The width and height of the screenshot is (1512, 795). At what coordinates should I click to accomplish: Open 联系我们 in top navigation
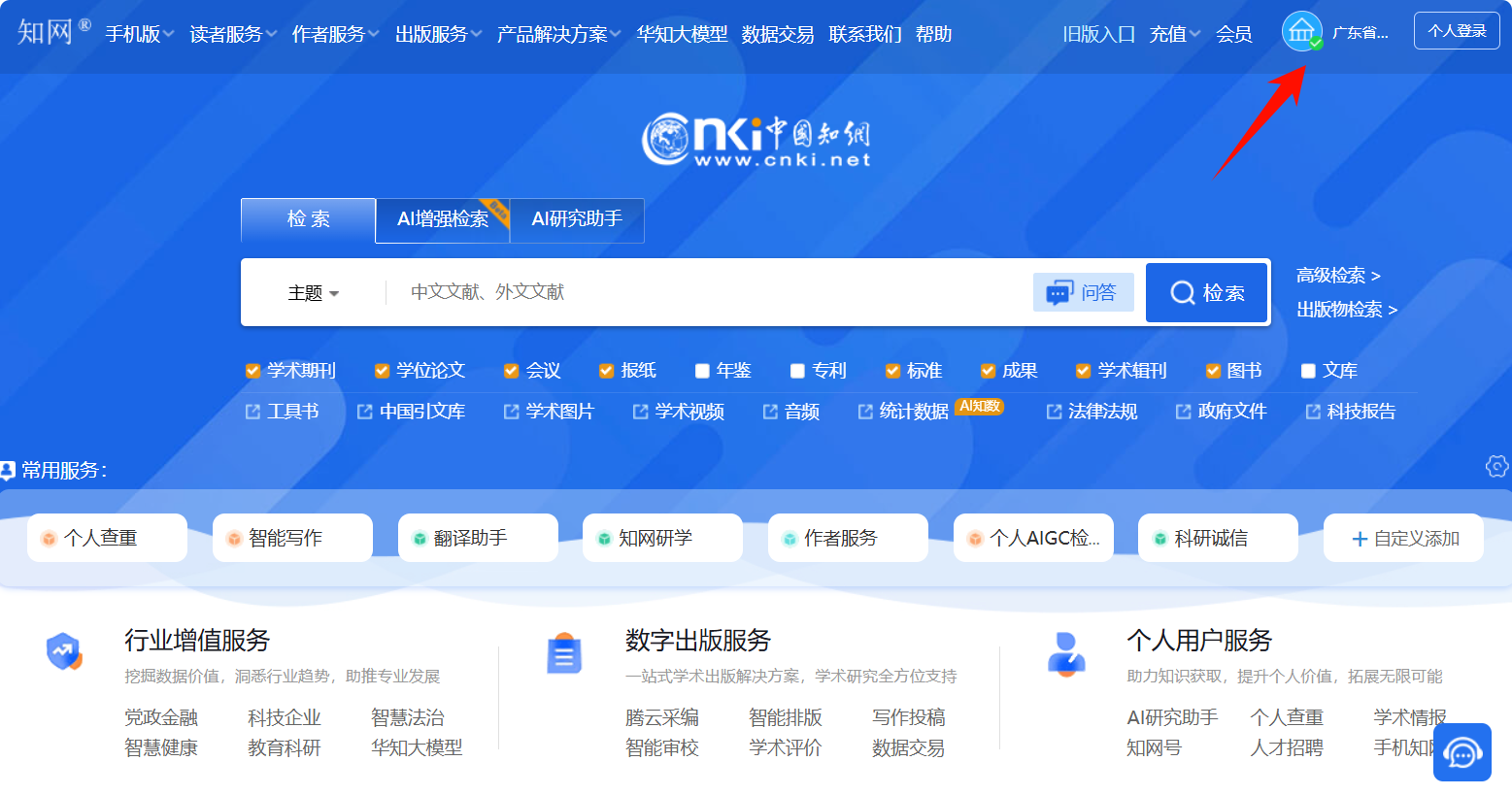click(x=865, y=34)
